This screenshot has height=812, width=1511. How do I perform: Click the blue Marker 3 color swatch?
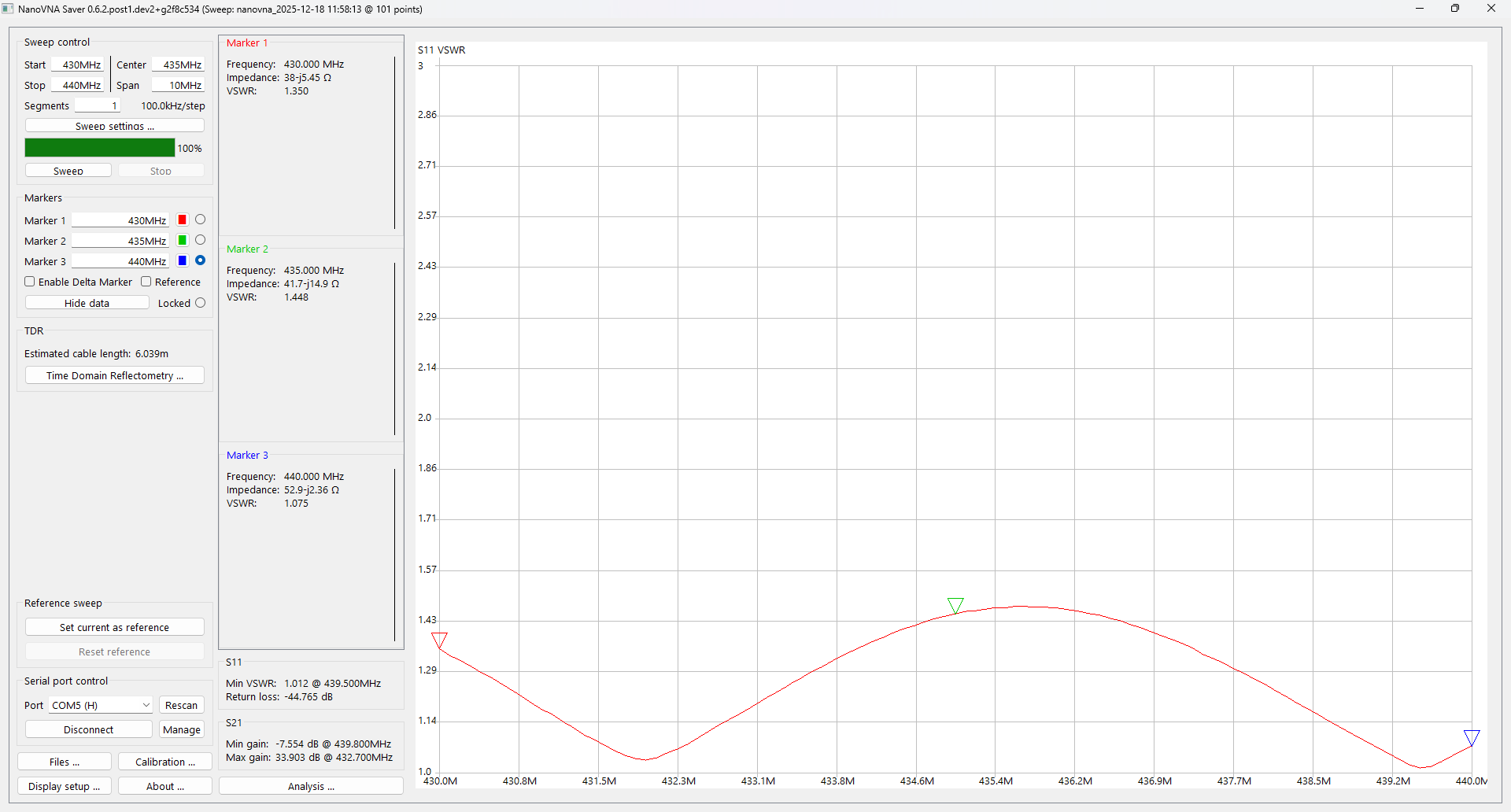182,261
